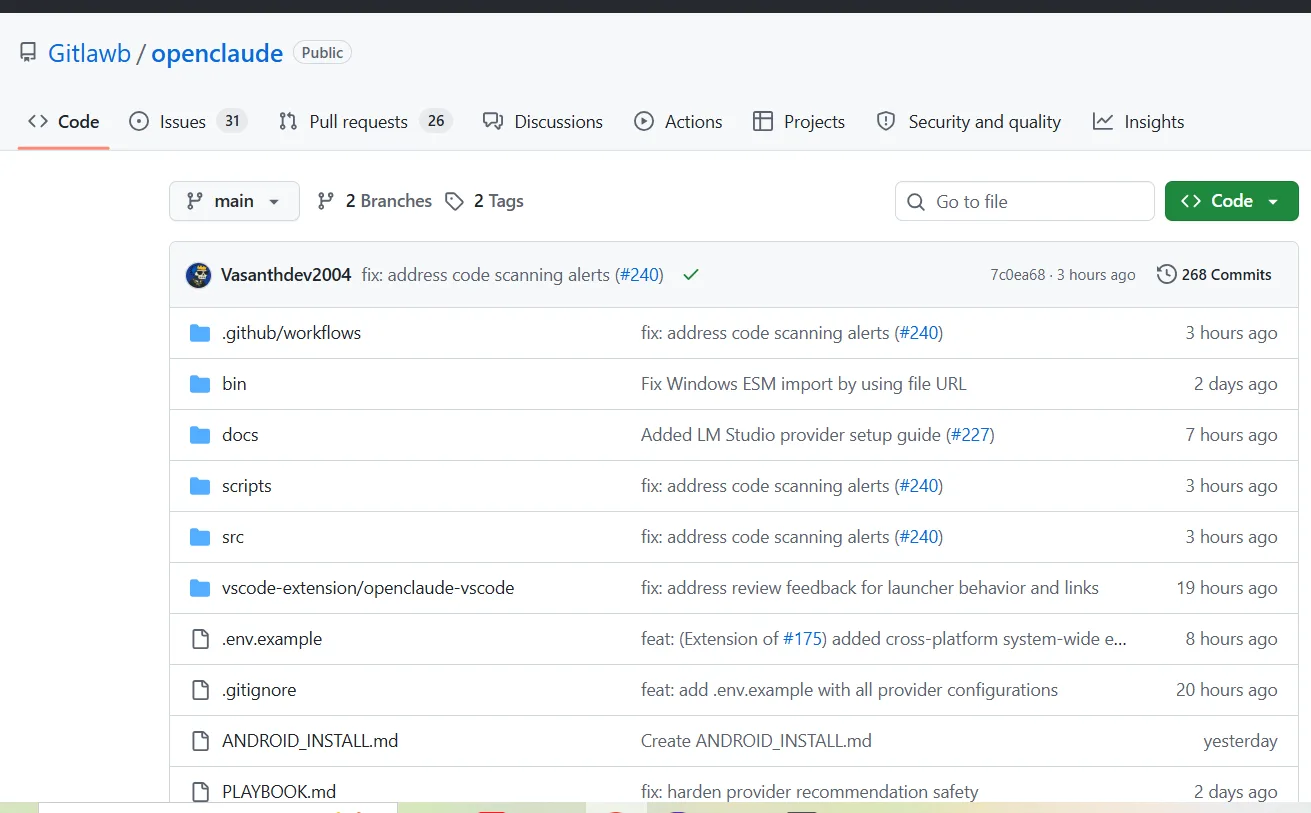Click "19 hours ago" in the vscode-extension row
The width and height of the screenshot is (1311, 813).
pos(1227,588)
